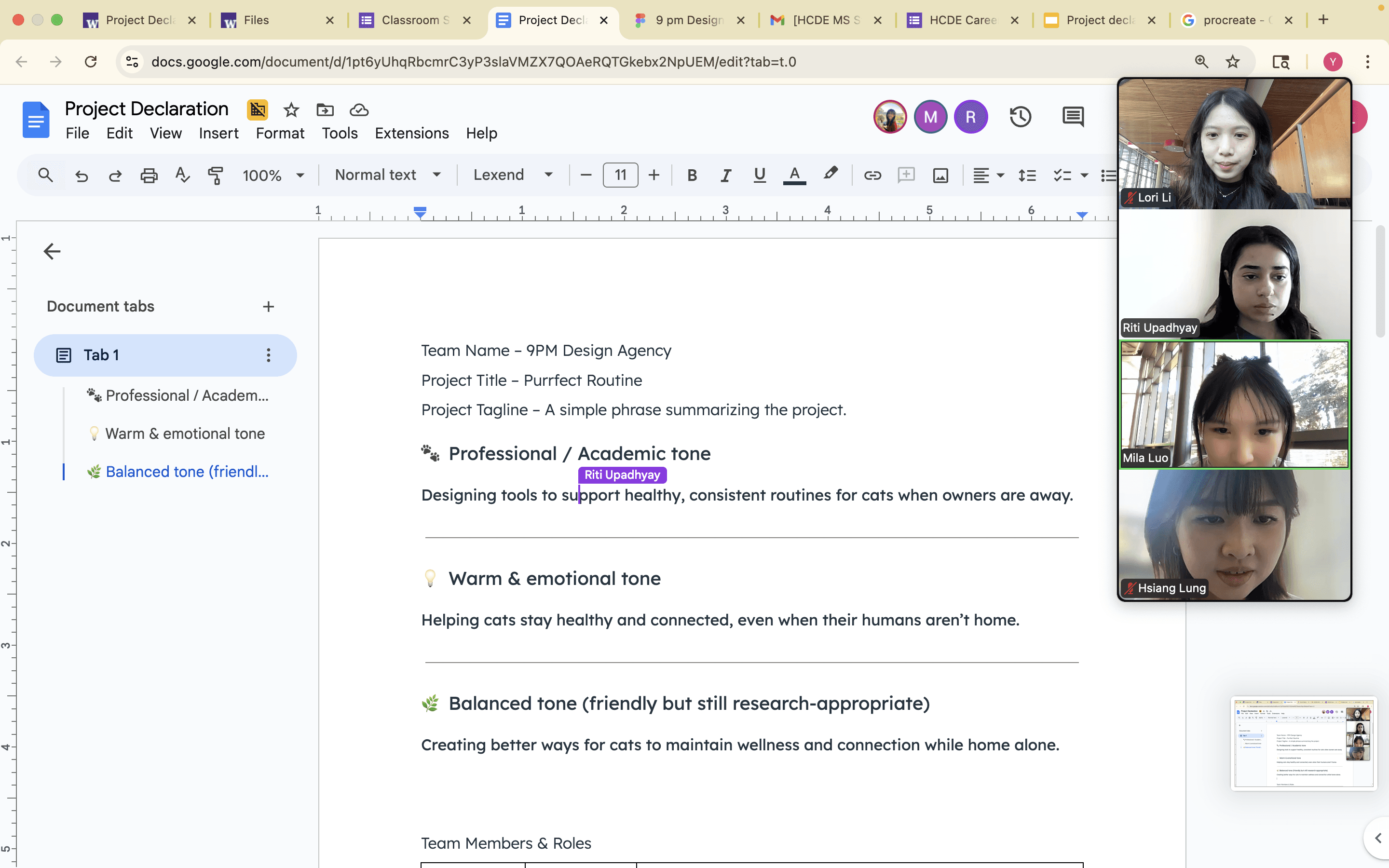Open the Insert menu
1389x868 pixels.
(x=218, y=133)
